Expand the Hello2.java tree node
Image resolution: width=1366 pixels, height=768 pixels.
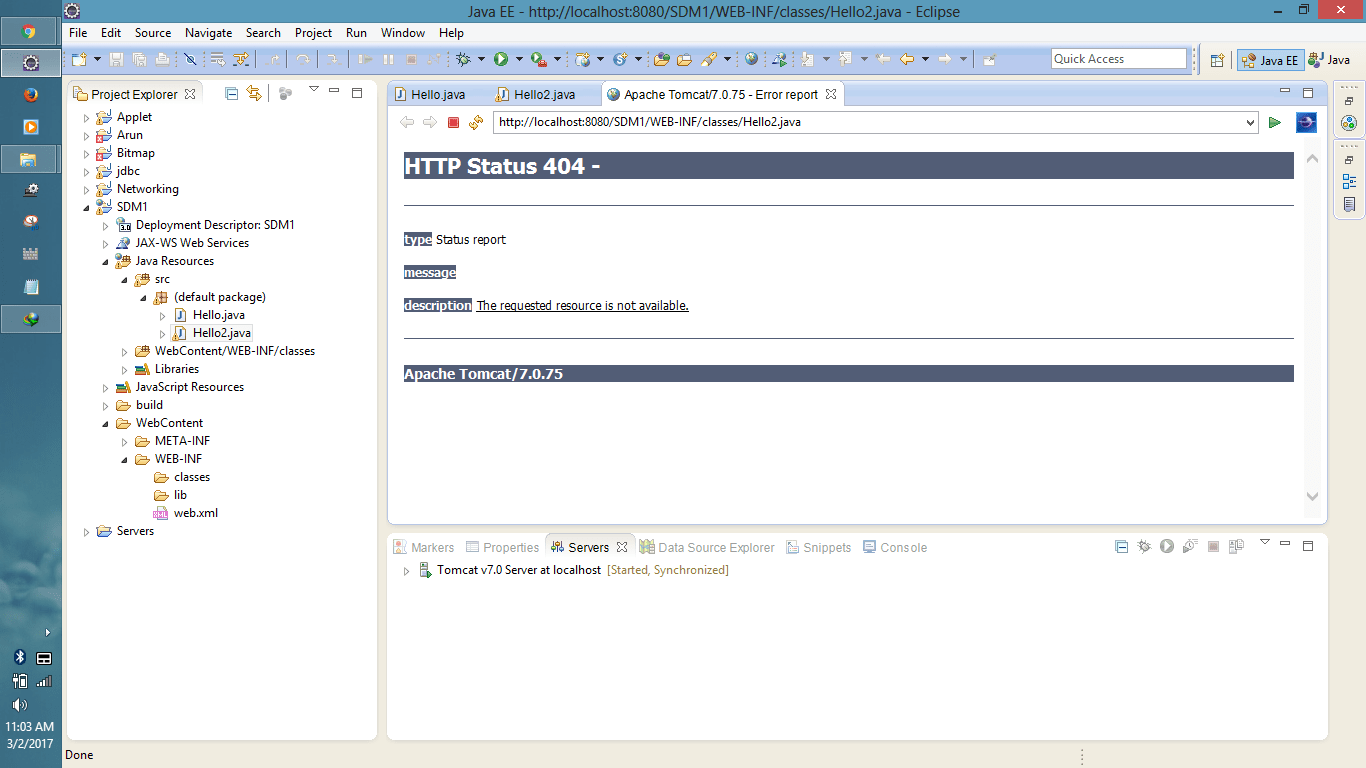pyautogui.click(x=163, y=333)
